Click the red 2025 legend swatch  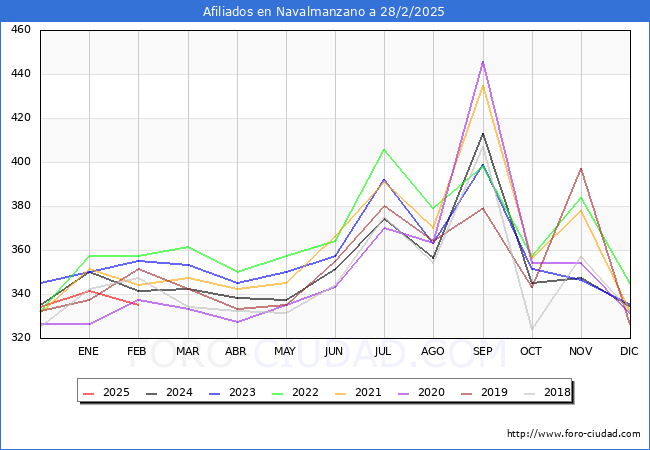pyautogui.click(x=89, y=393)
